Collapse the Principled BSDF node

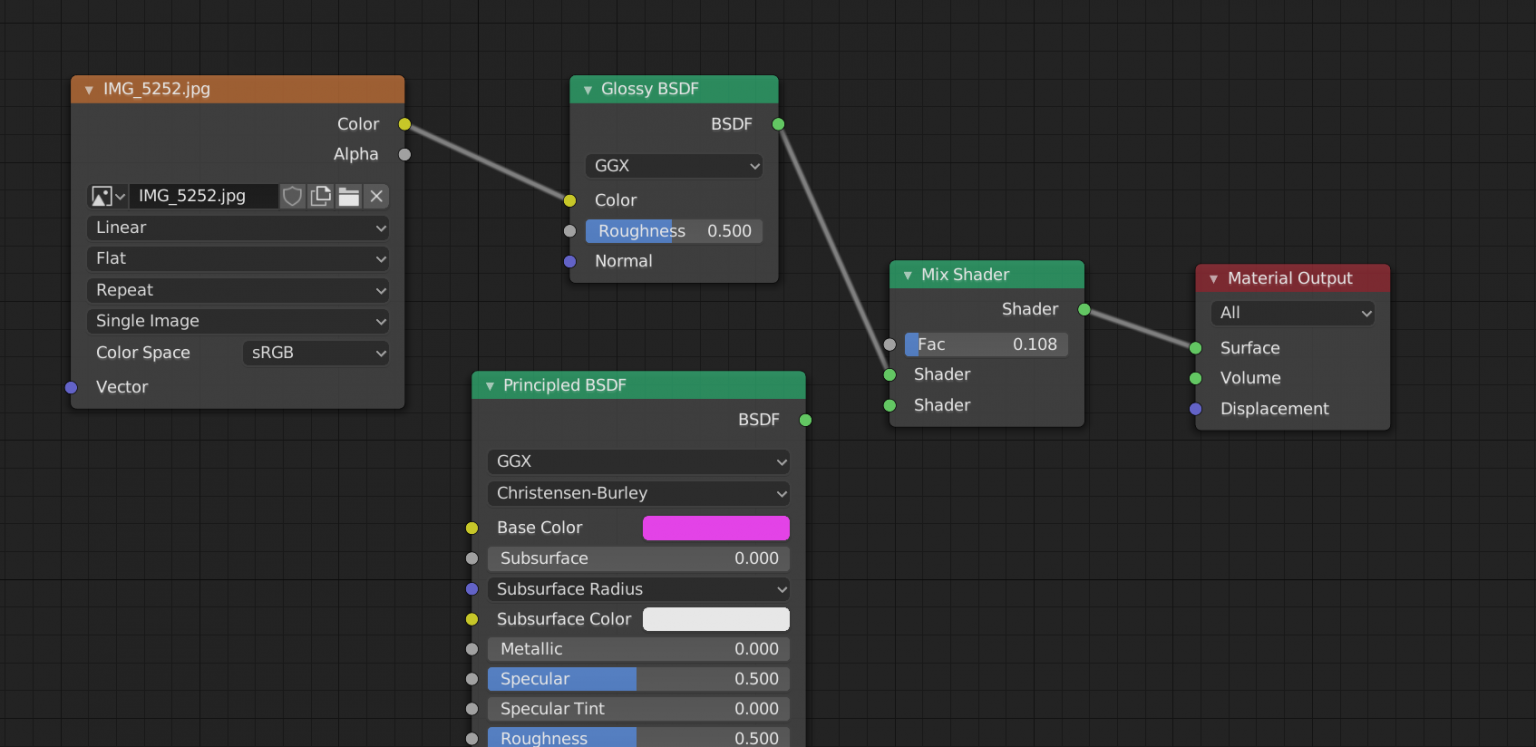click(489, 385)
